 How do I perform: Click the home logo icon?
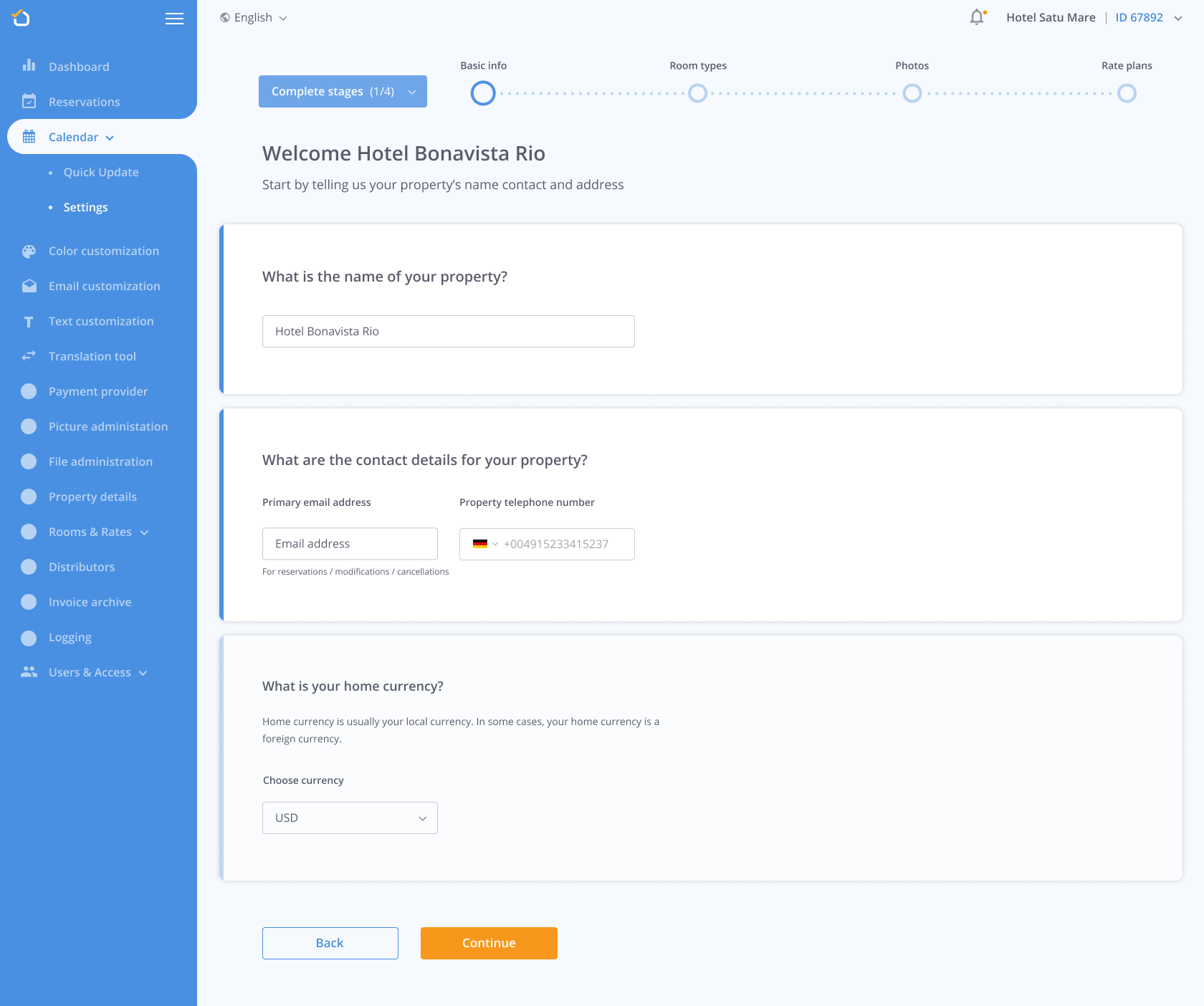tap(21, 18)
